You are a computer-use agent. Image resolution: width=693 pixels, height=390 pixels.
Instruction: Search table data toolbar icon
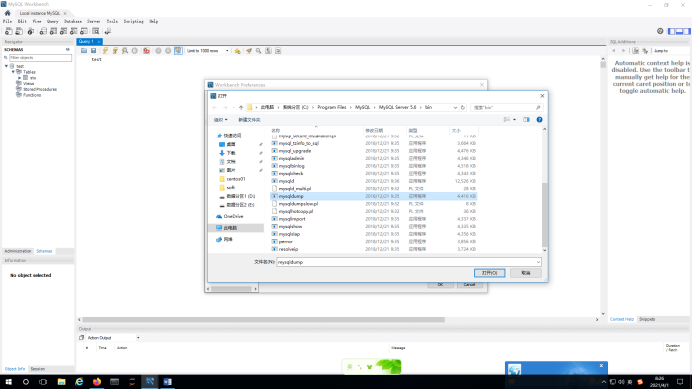(x=95, y=31)
